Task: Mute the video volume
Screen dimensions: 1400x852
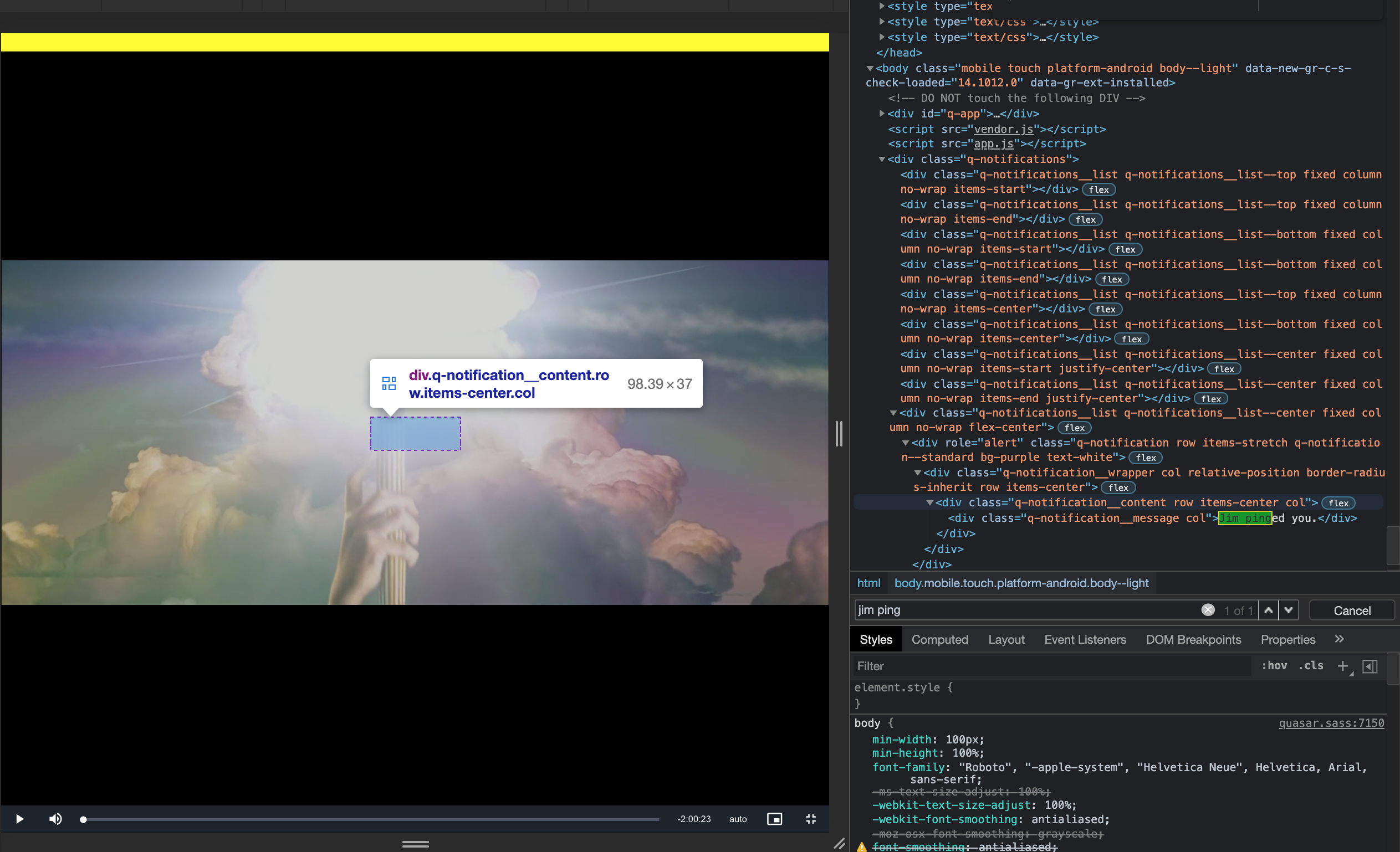Action: click(55, 819)
